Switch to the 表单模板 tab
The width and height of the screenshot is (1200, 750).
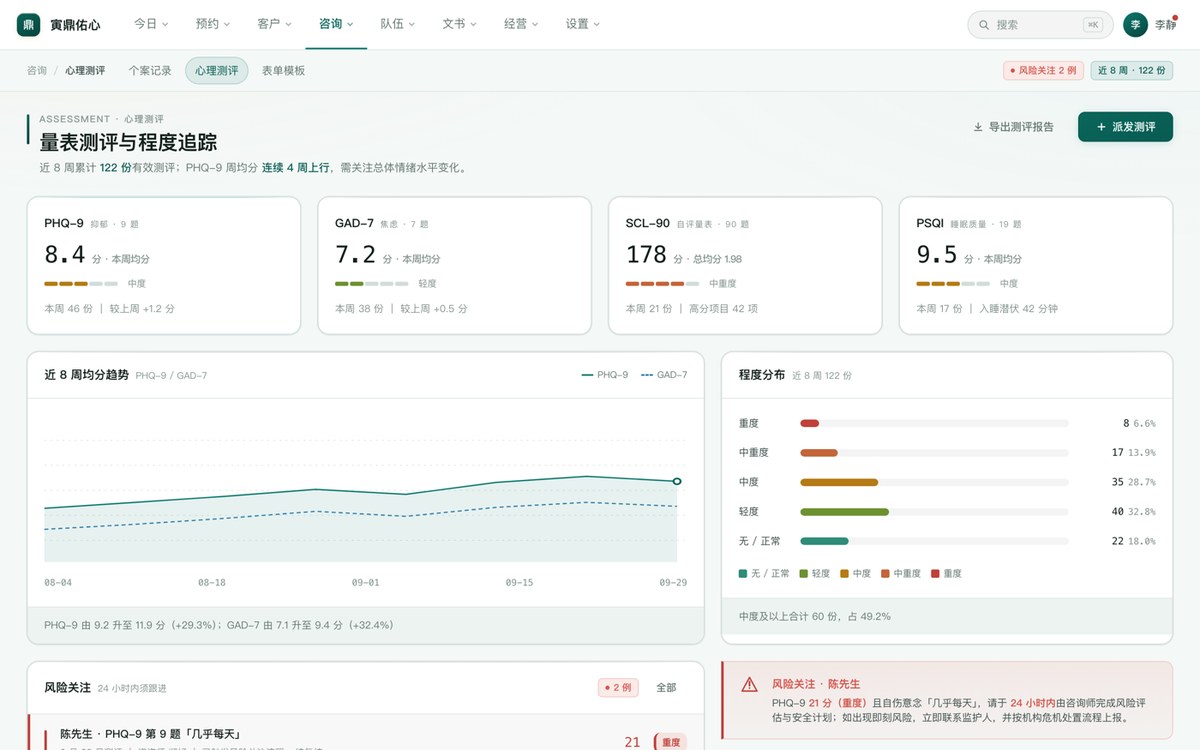tap(283, 71)
